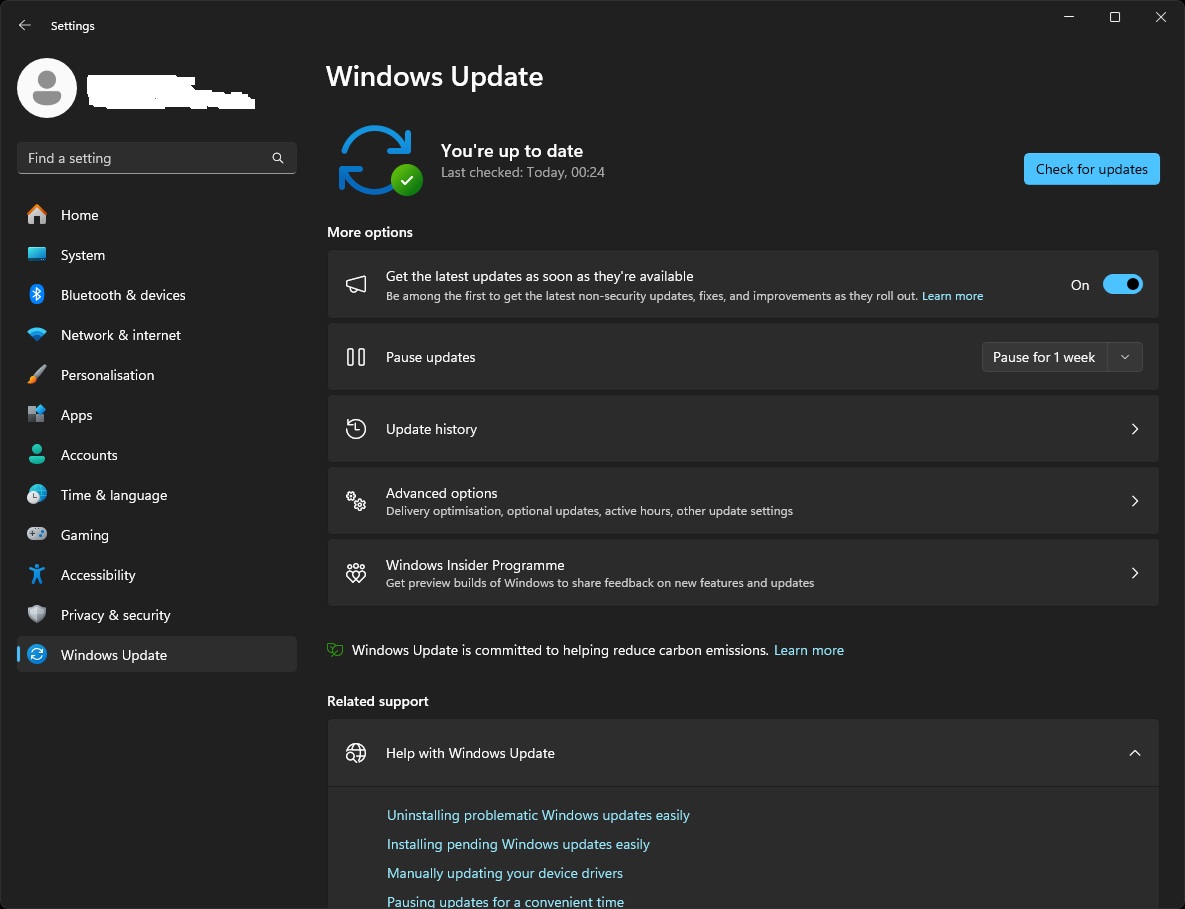The image size is (1185, 909).
Task: Click the search magnifier icon
Action: 278,158
